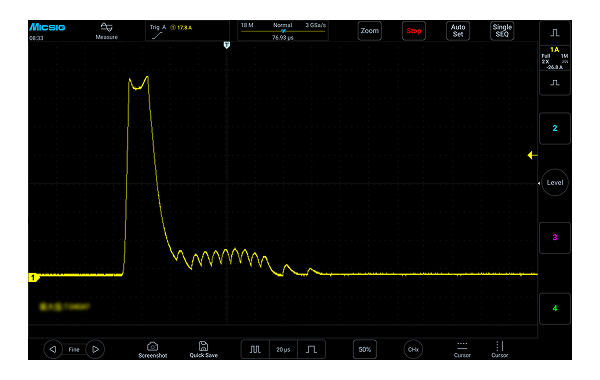Tap the round Level button
600x380 pixels.
[x=555, y=183]
